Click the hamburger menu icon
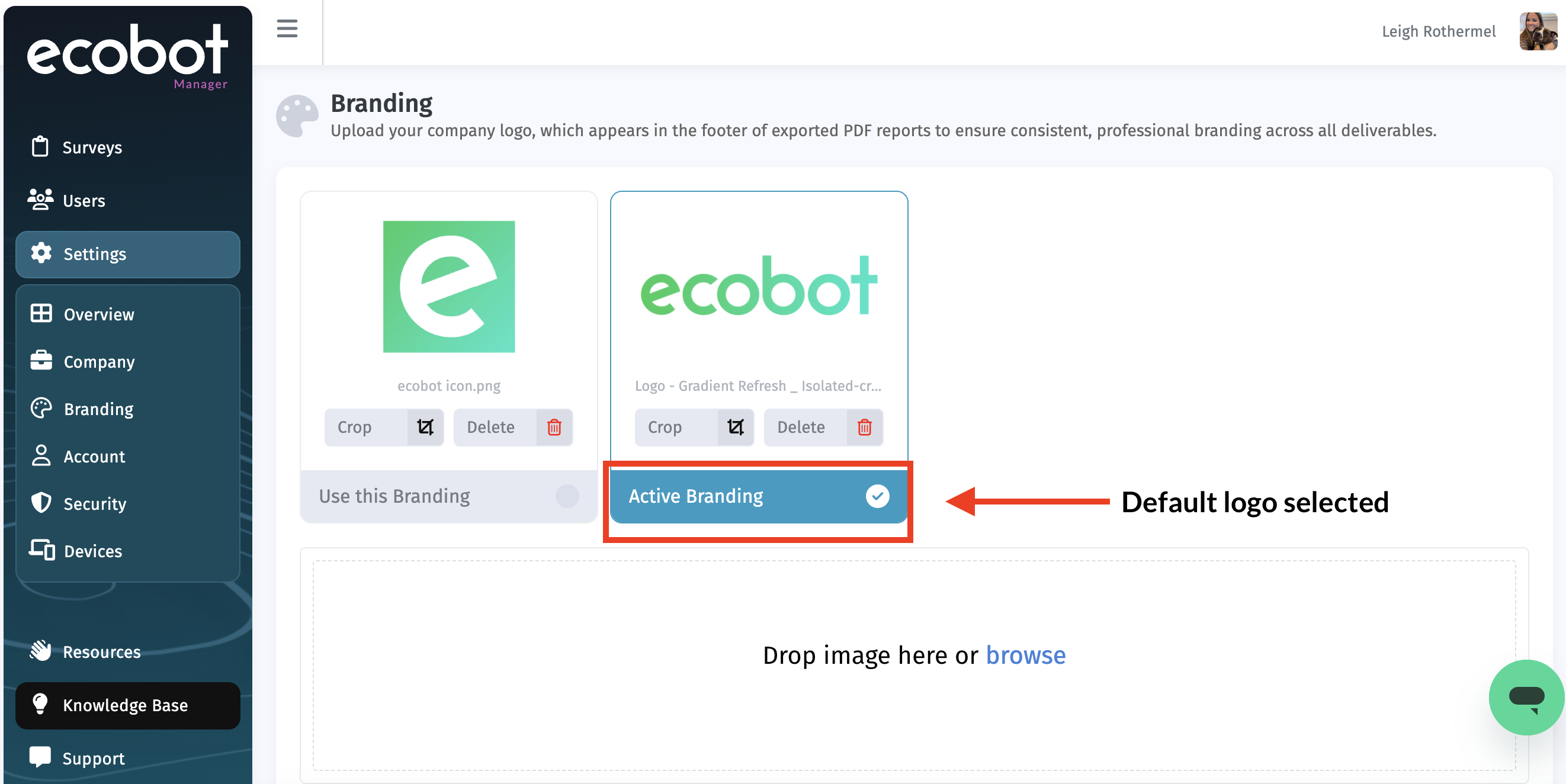 [x=287, y=28]
